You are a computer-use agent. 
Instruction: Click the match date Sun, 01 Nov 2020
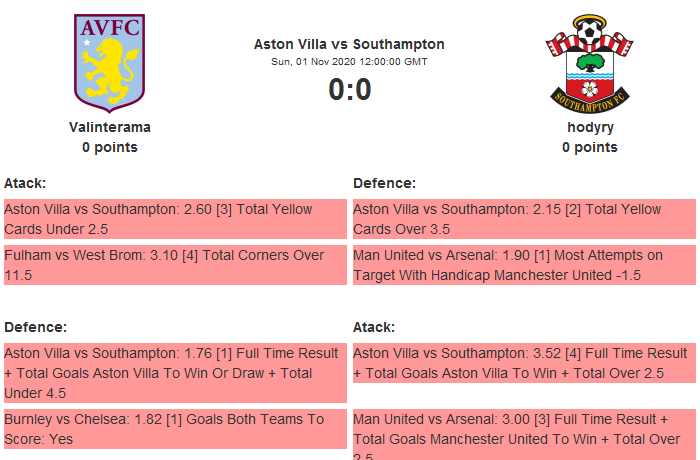tap(349, 62)
